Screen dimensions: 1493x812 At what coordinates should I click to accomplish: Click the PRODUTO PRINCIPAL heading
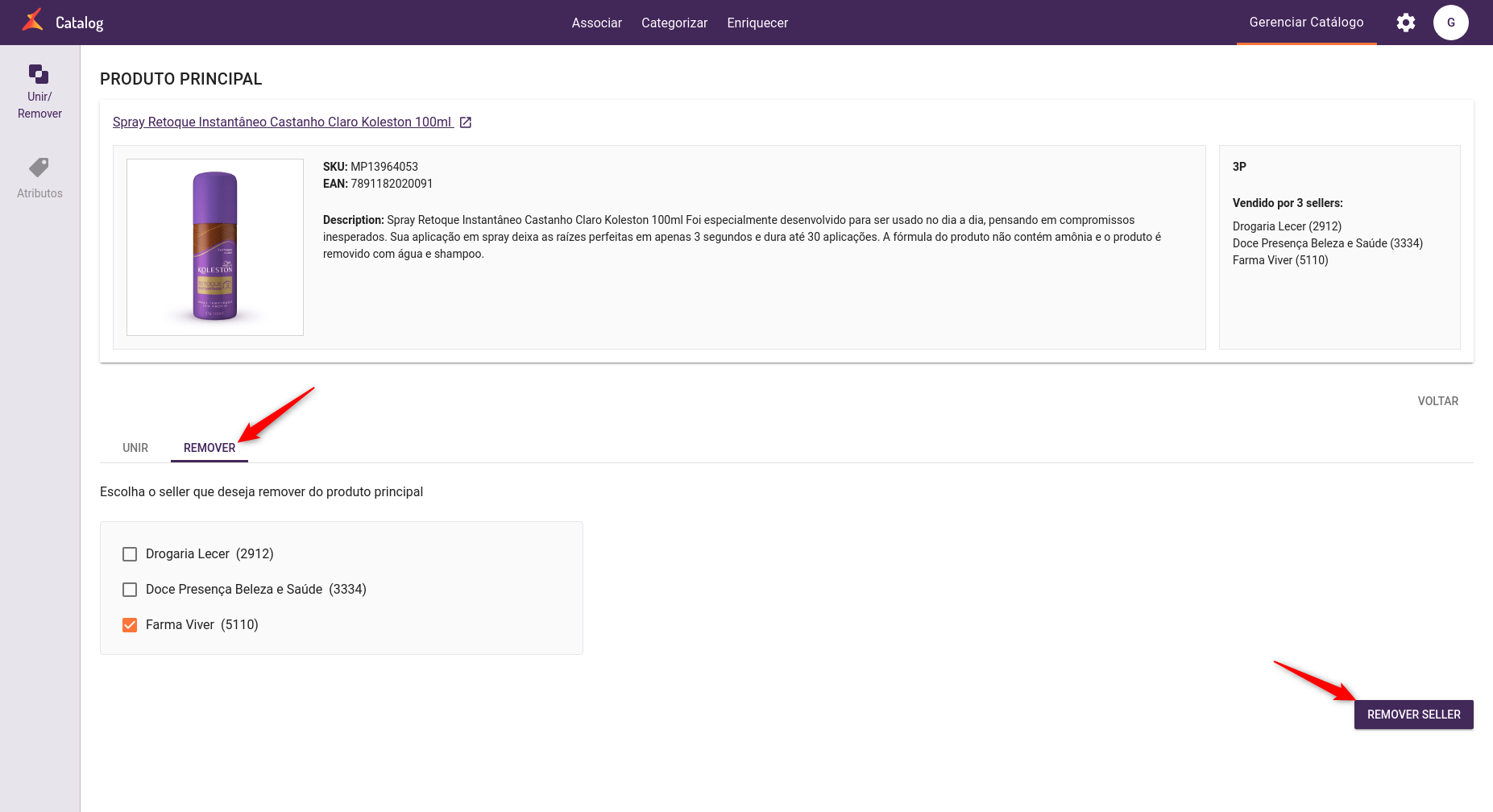(181, 79)
